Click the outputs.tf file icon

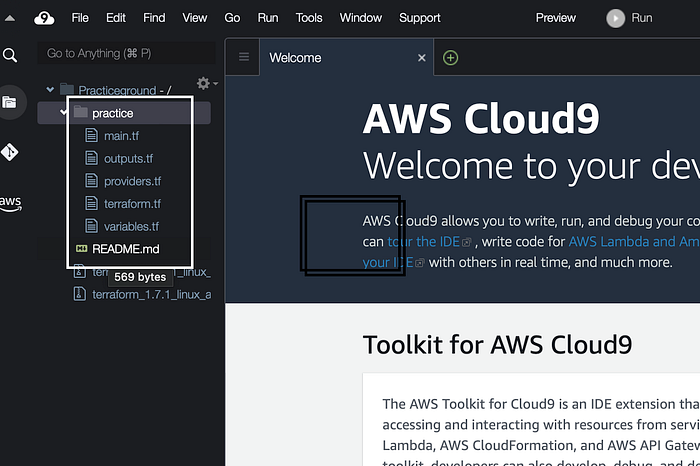click(92, 158)
